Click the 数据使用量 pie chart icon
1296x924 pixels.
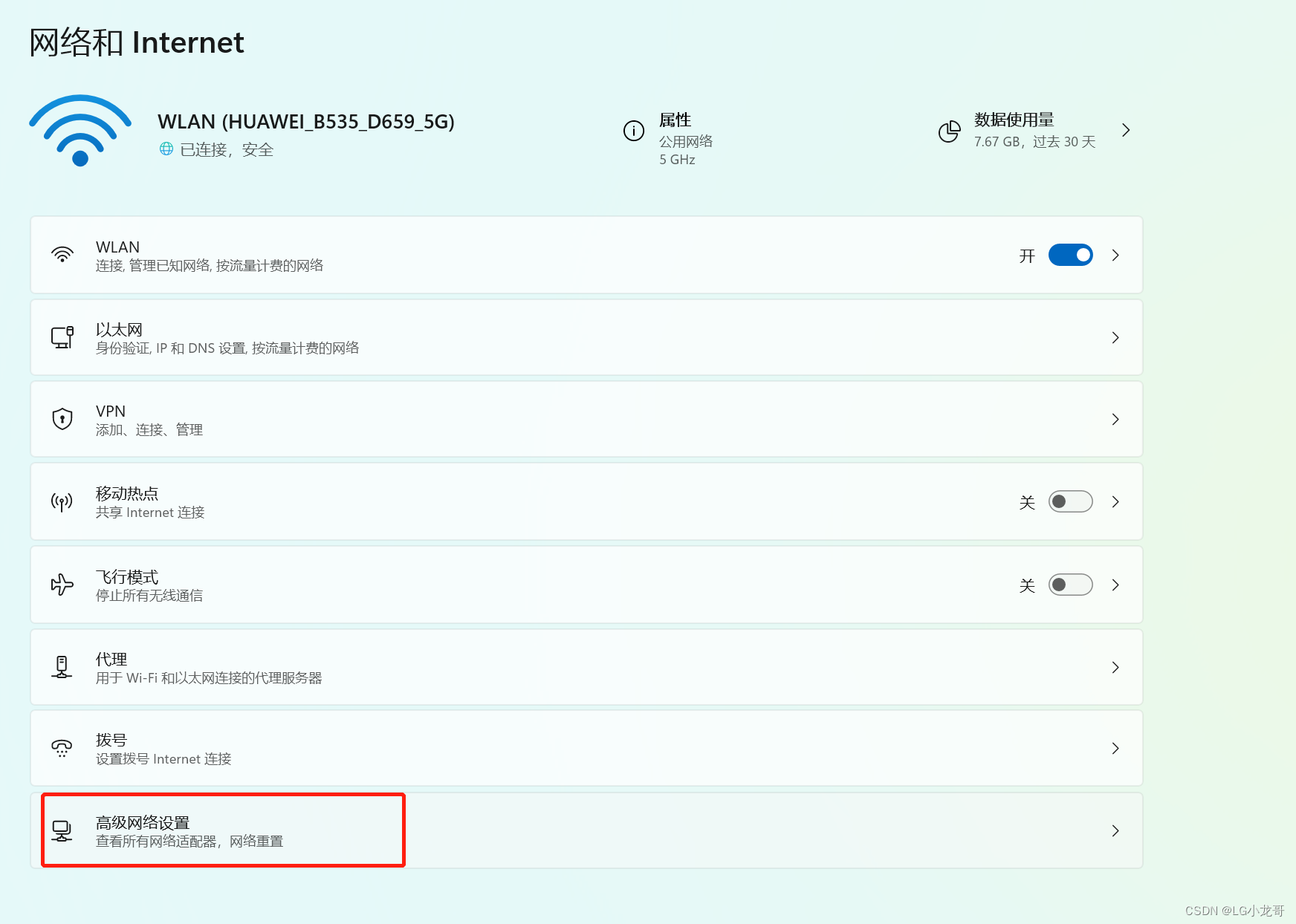pyautogui.click(x=949, y=130)
